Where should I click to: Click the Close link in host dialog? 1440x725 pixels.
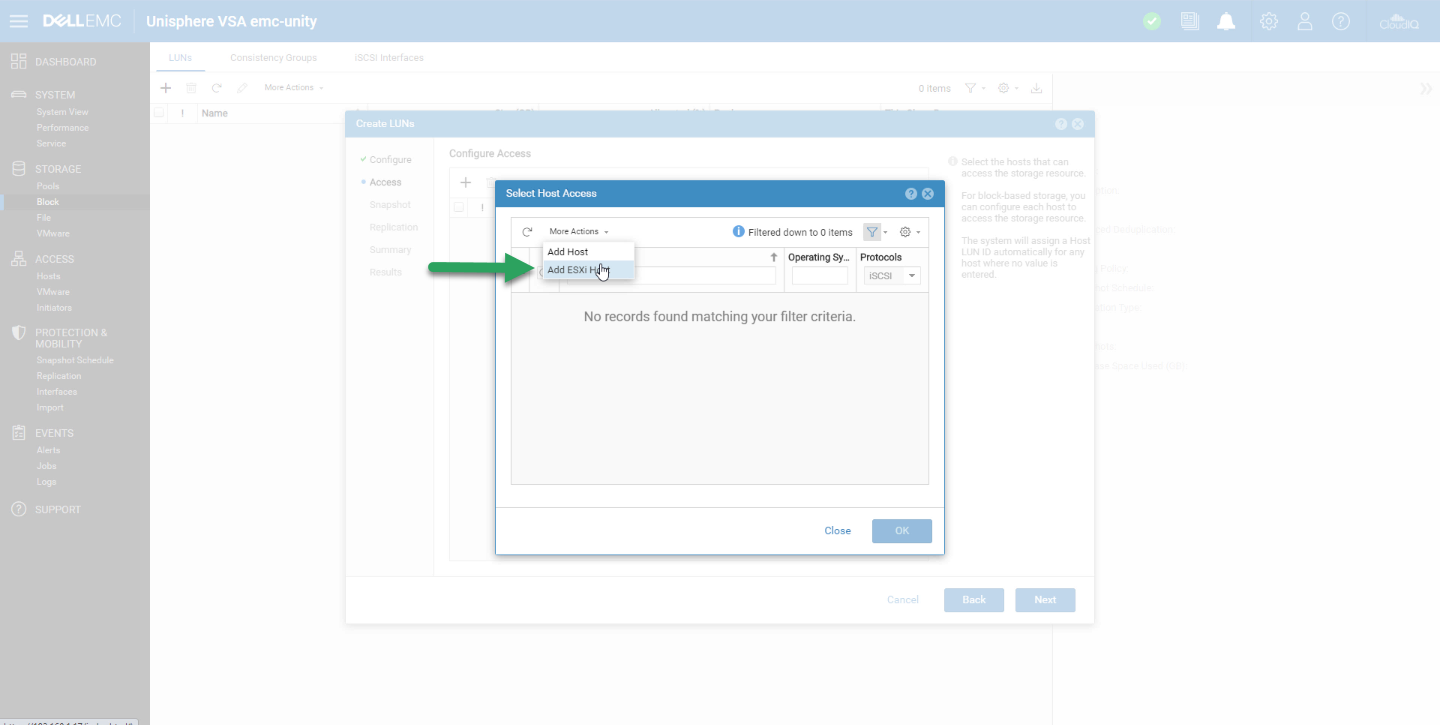click(x=837, y=531)
